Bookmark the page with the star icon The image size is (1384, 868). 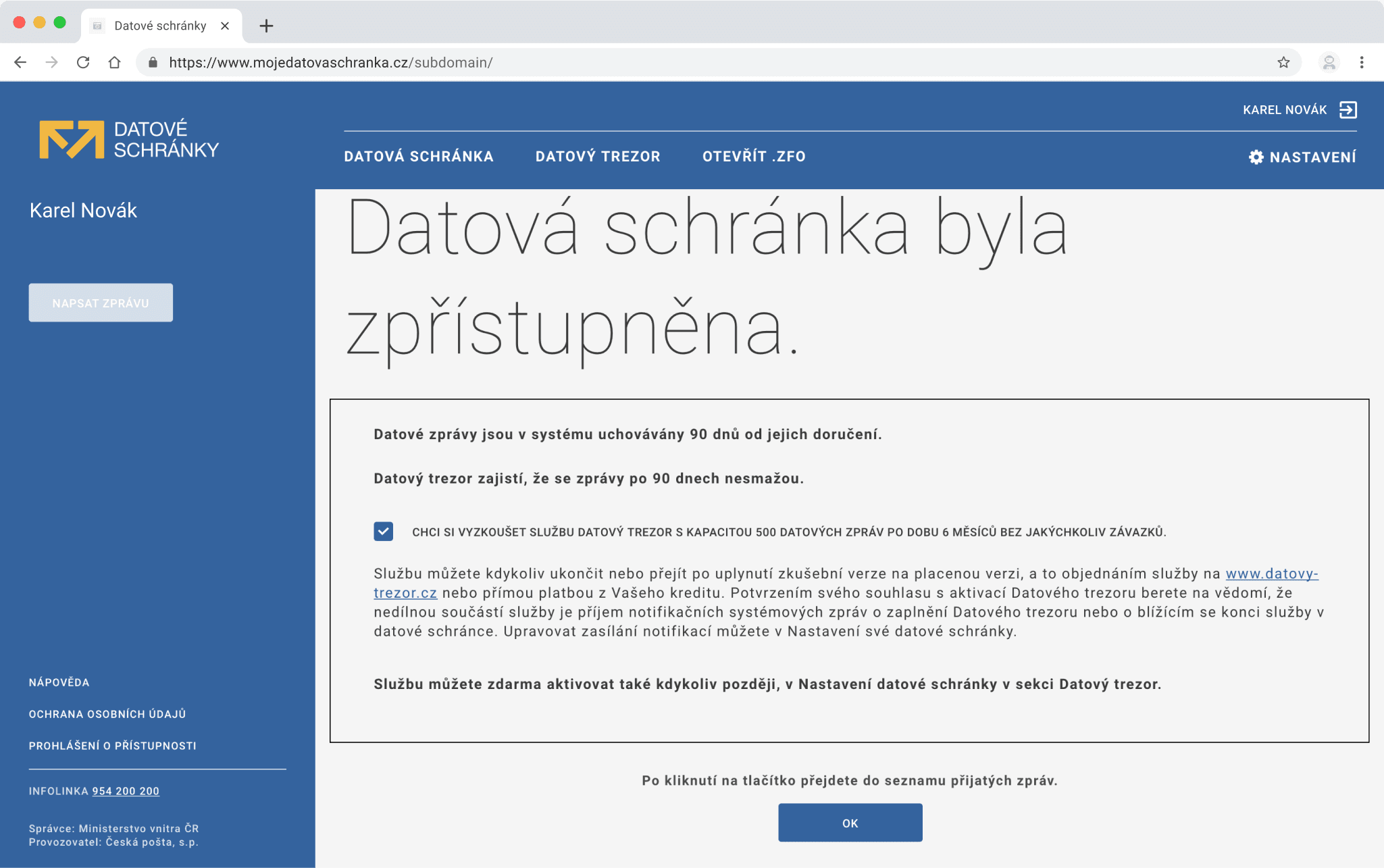click(x=1283, y=62)
